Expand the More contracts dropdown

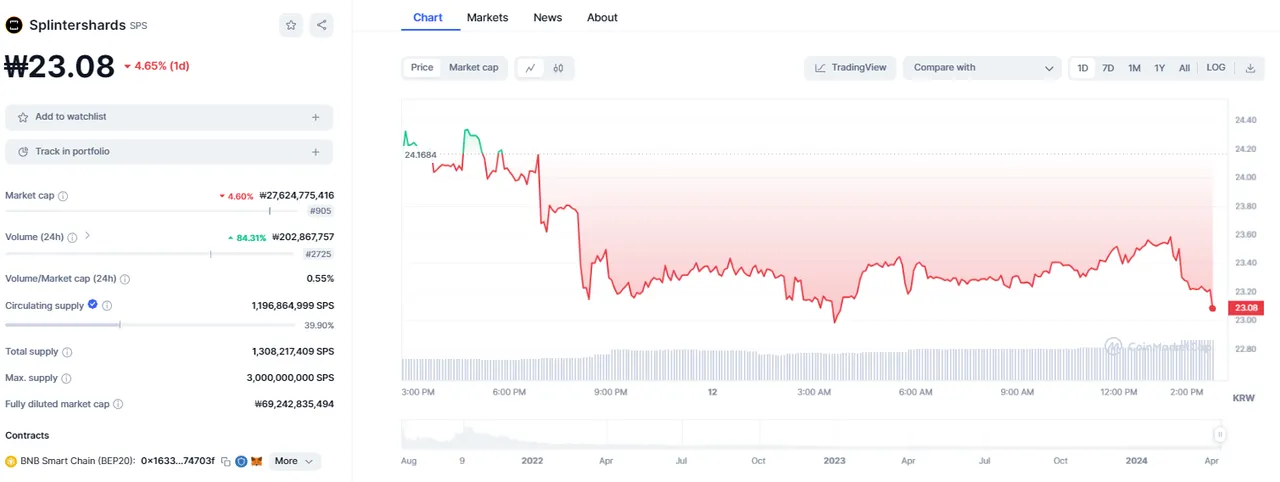[x=294, y=461]
